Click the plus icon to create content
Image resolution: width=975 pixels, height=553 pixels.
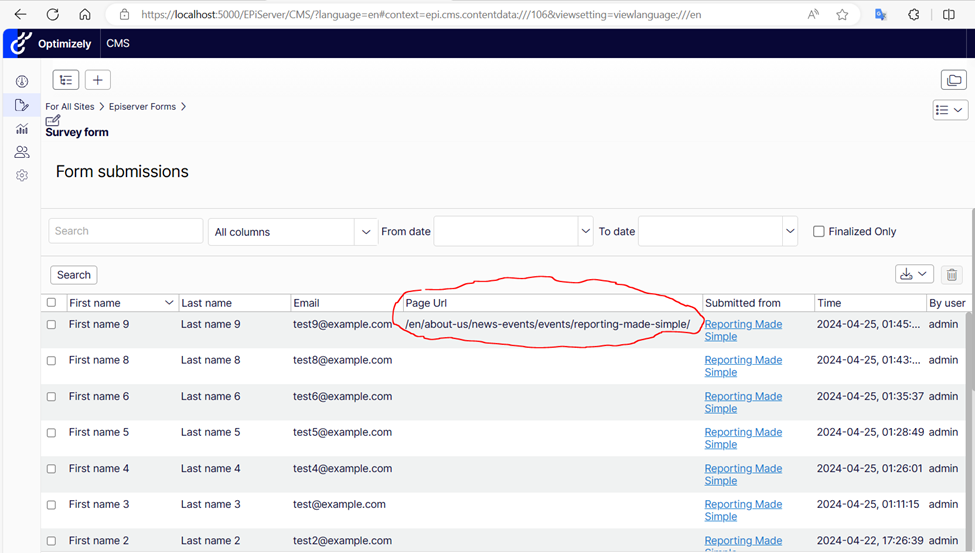(x=97, y=80)
